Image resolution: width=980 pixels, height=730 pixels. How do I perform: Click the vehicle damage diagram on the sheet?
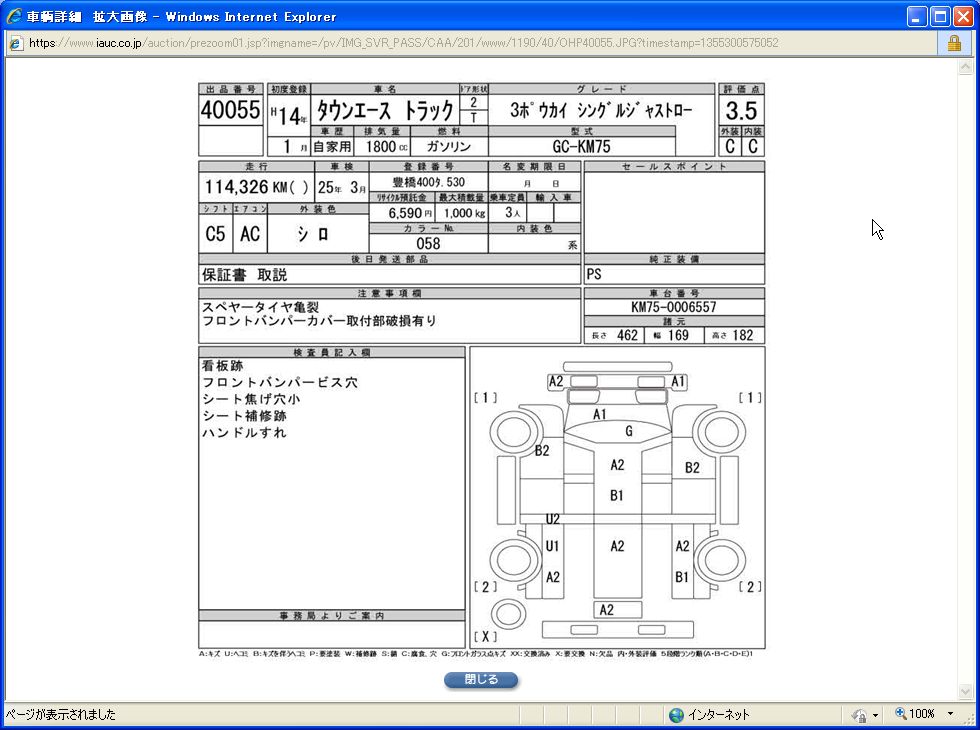(x=617, y=497)
